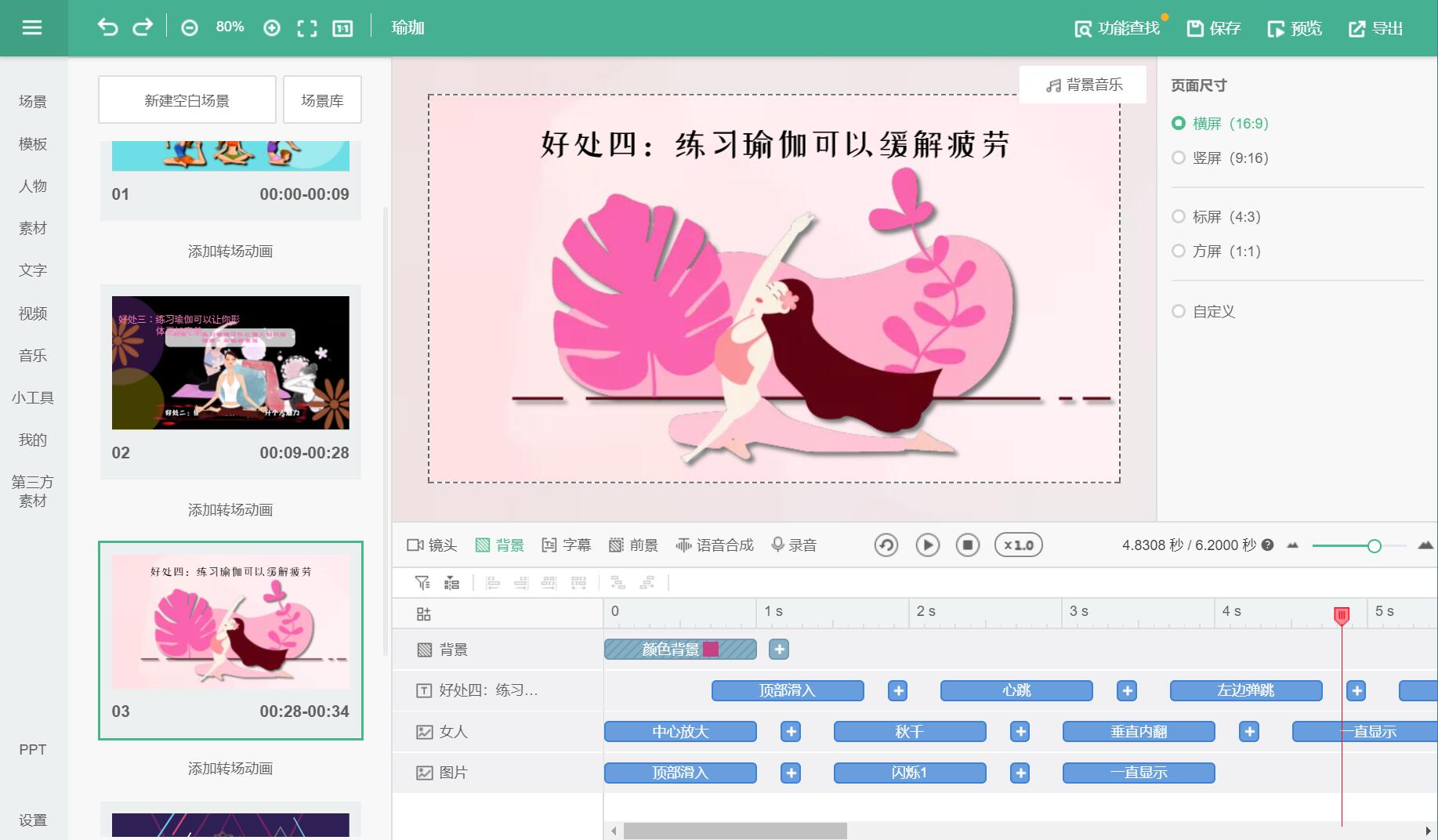Zoom out the canvas
This screenshot has width=1438, height=840.
click(190, 28)
